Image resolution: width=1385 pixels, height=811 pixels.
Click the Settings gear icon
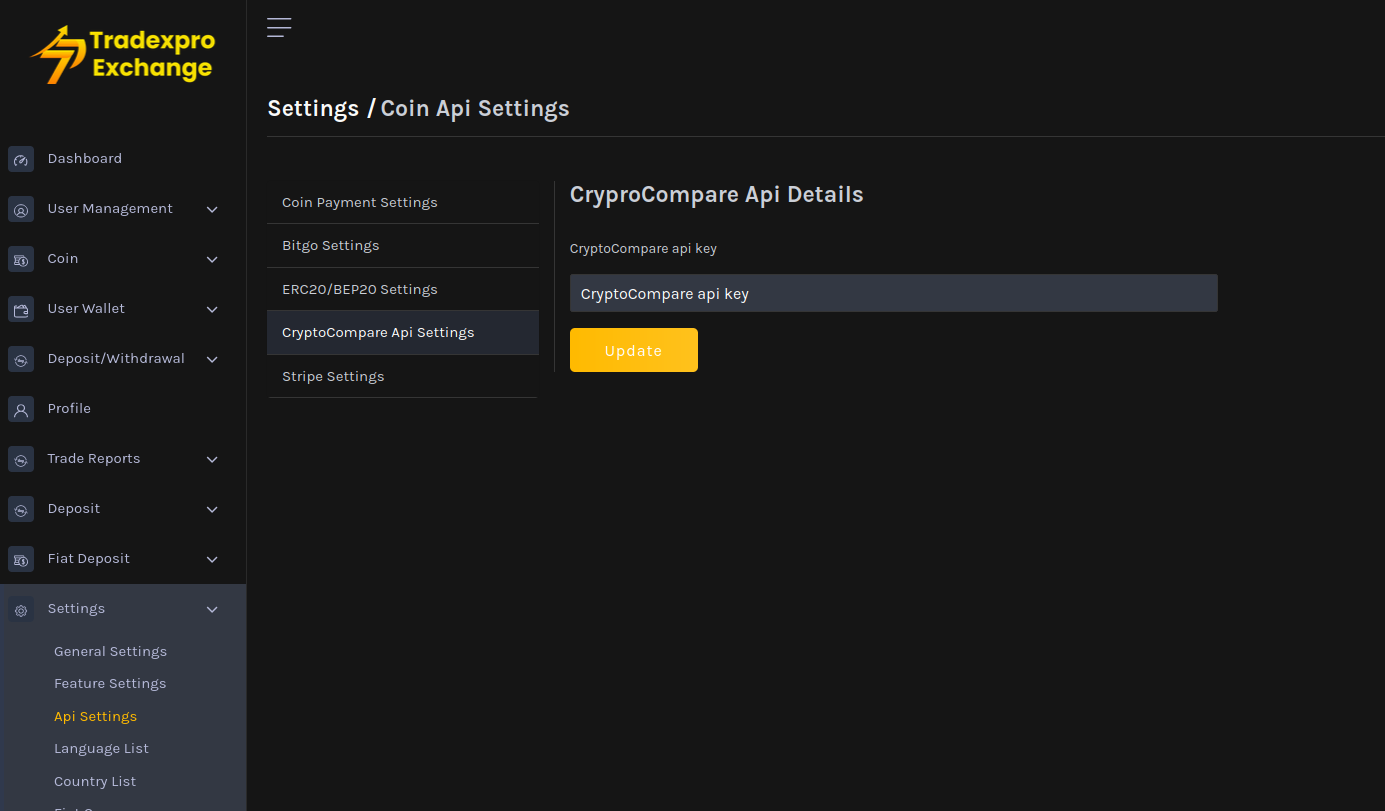point(21,610)
